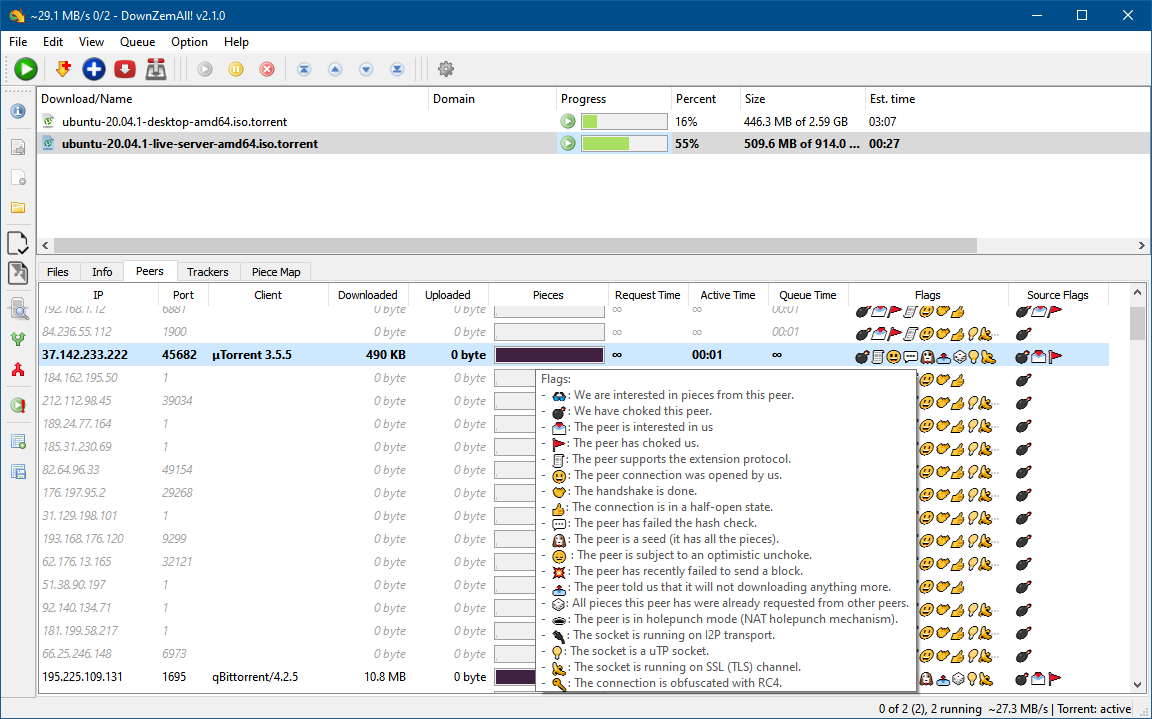This screenshot has width=1152, height=719.
Task: Click the green Start queue play button
Action: tap(26, 69)
